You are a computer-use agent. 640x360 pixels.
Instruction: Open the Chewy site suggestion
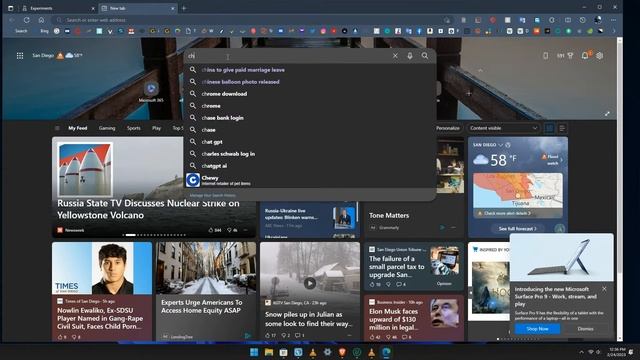[310, 180]
